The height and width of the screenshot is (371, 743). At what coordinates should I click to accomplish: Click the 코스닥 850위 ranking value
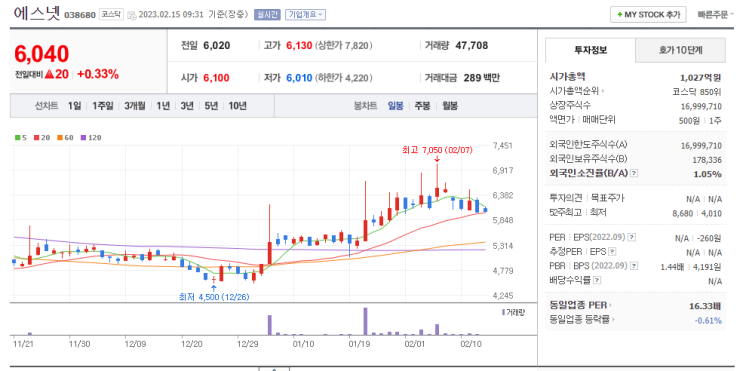[697, 91]
